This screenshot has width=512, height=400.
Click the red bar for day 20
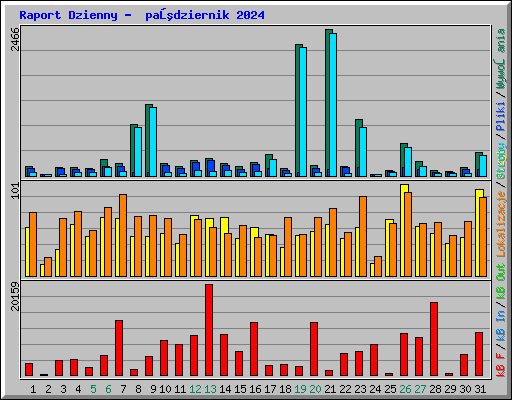314,349
